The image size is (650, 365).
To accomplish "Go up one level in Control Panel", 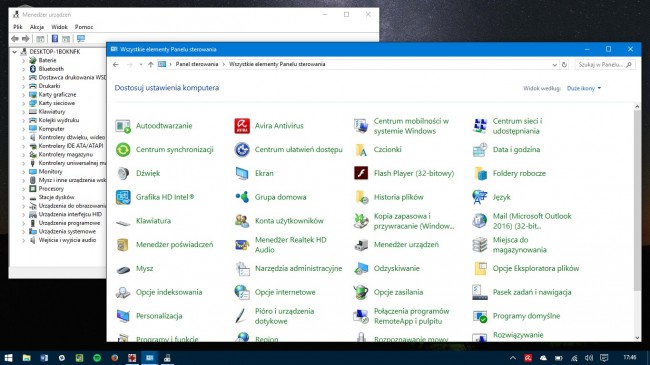I will [150, 65].
